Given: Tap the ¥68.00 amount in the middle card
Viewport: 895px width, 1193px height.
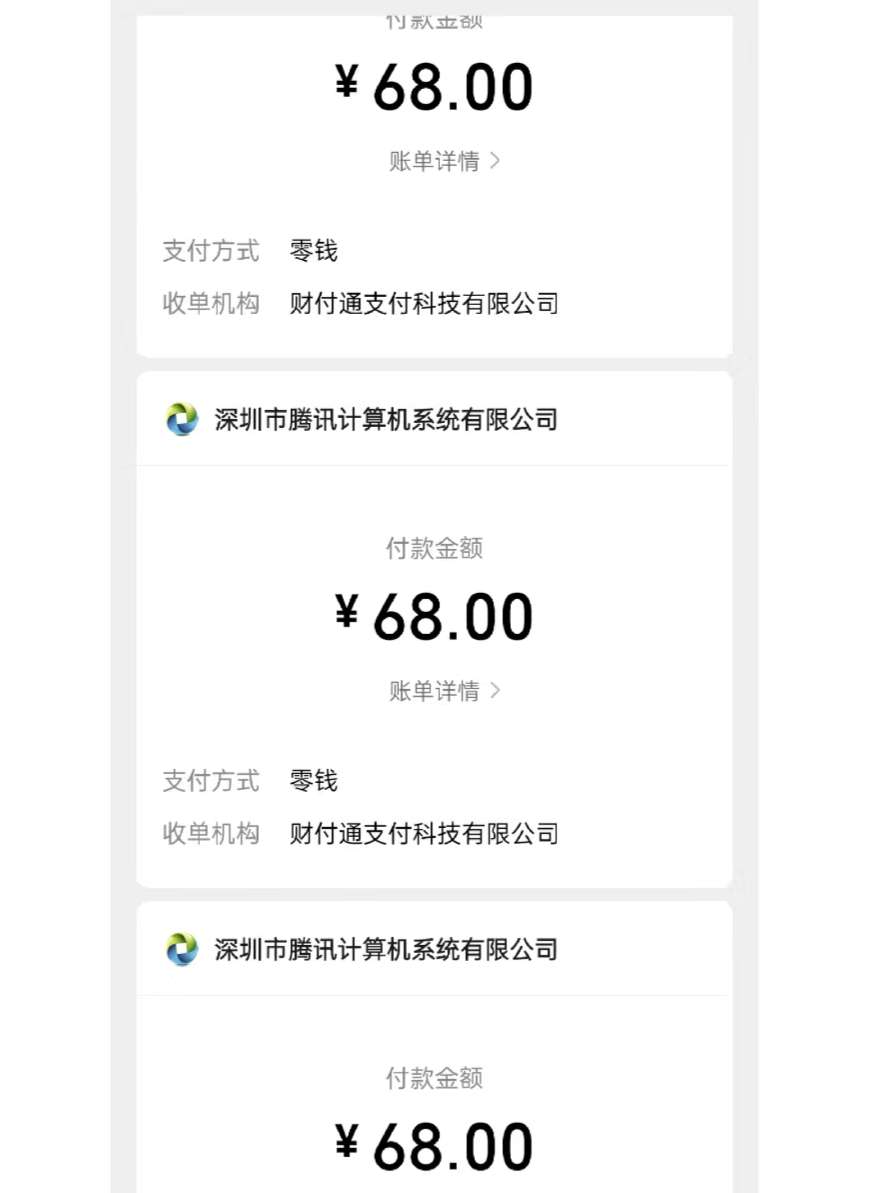Looking at the screenshot, I should coord(434,617).
